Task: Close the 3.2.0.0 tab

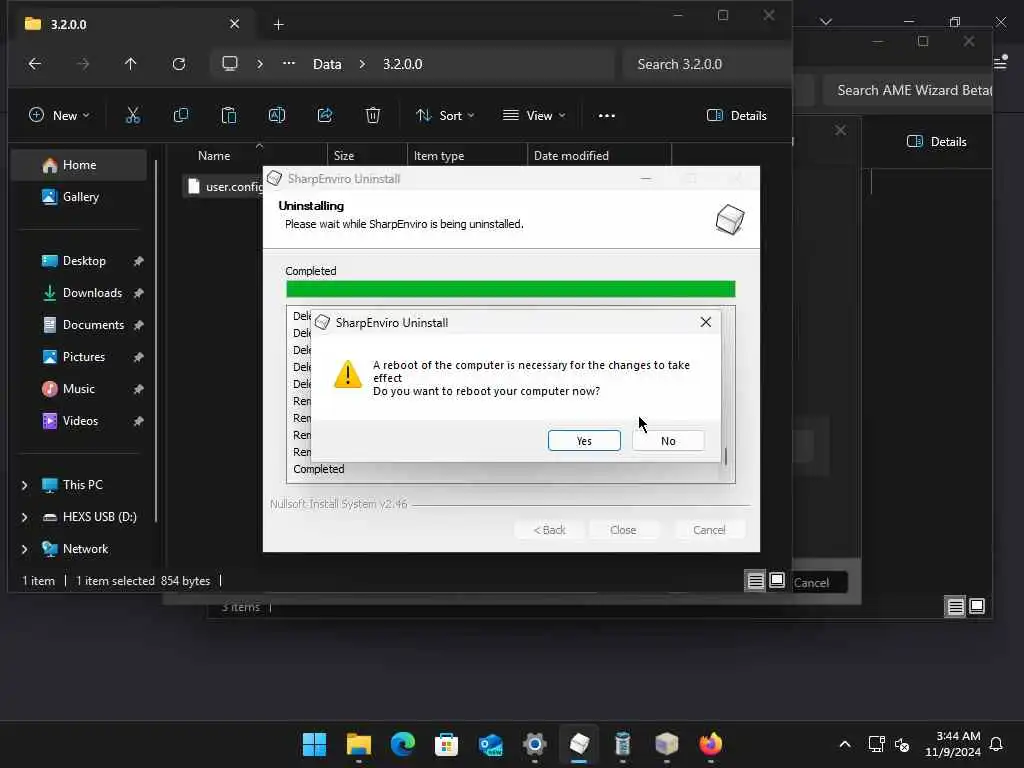Action: 234,24
